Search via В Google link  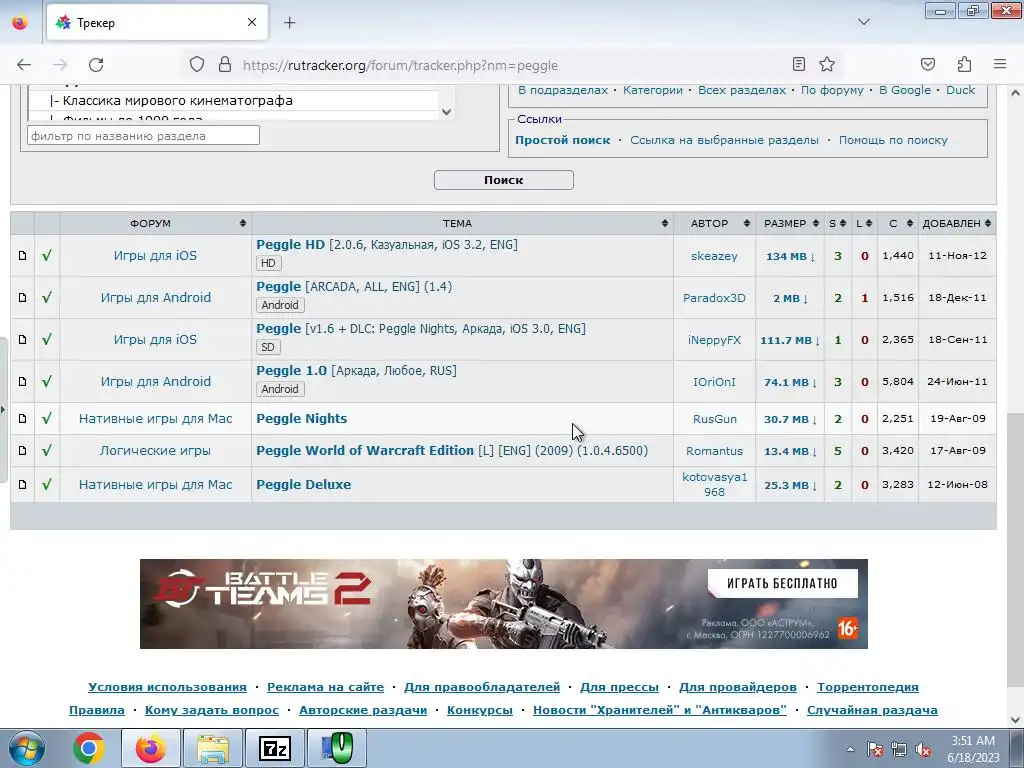pos(904,90)
